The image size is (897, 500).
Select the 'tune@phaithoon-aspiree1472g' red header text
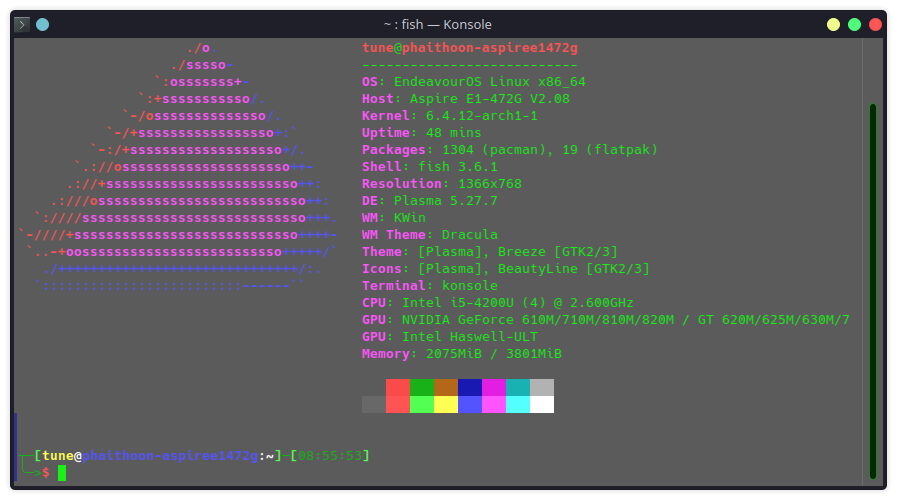coord(470,48)
